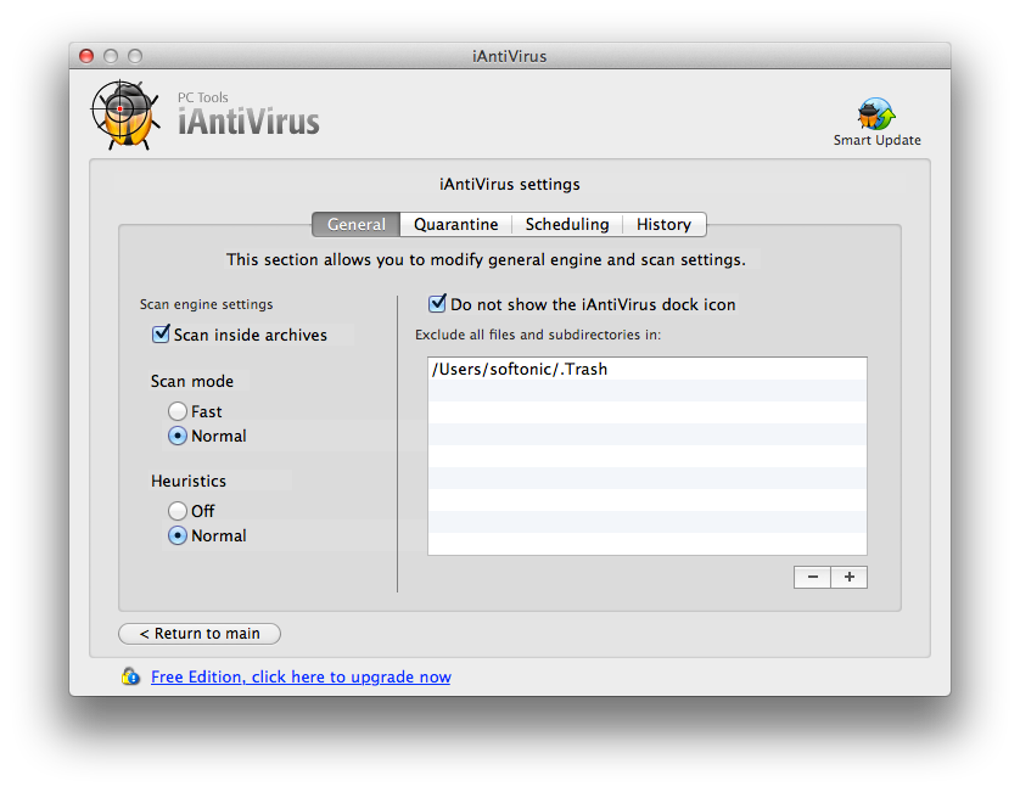
Task: Click the upgrade lock icon
Action: pos(131,676)
